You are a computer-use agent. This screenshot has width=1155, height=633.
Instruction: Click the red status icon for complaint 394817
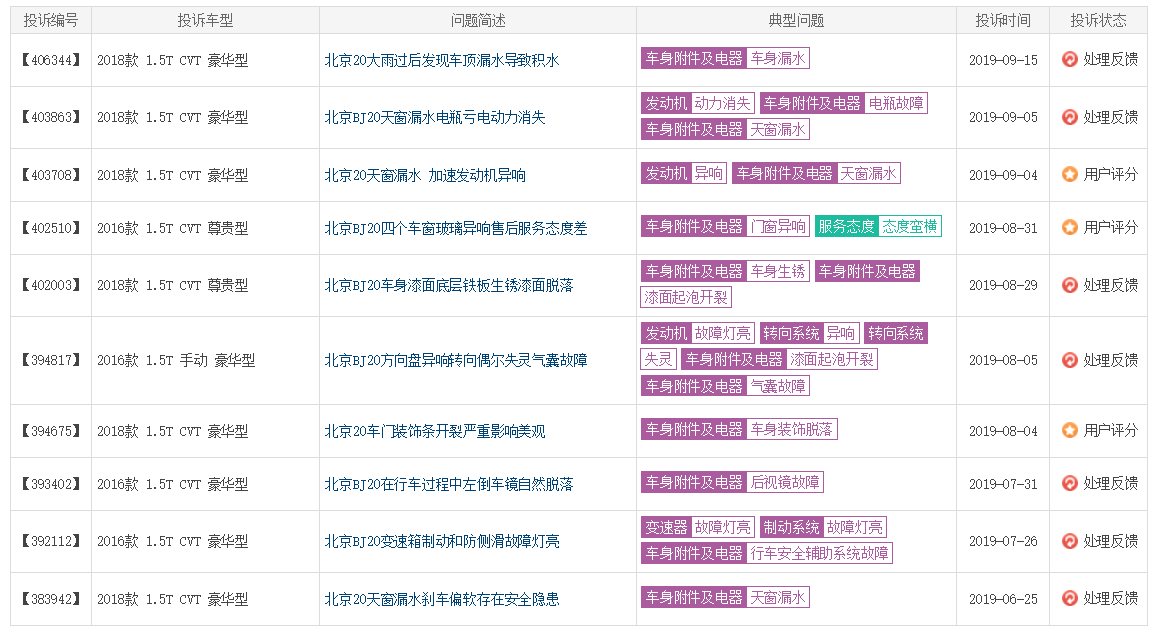pyautogui.click(x=1070, y=360)
